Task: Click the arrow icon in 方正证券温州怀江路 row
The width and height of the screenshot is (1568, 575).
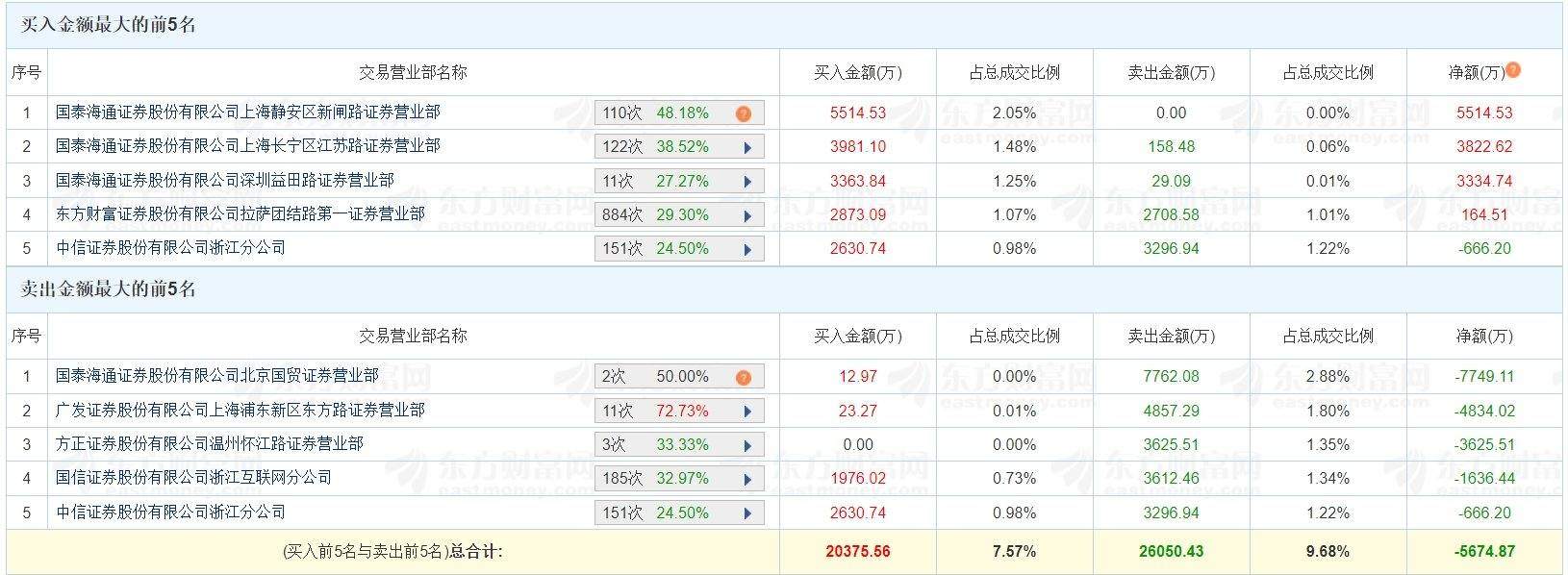Action: [747, 445]
